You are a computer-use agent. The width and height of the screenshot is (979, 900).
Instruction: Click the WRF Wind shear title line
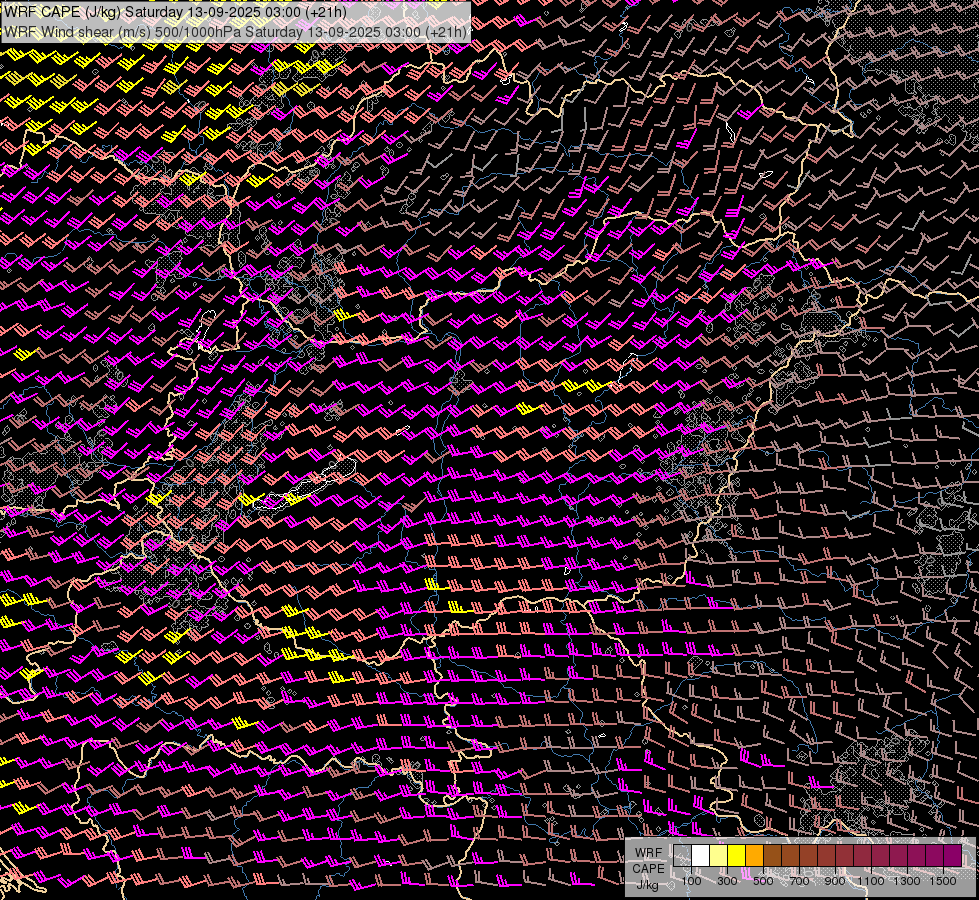click(x=235, y=31)
